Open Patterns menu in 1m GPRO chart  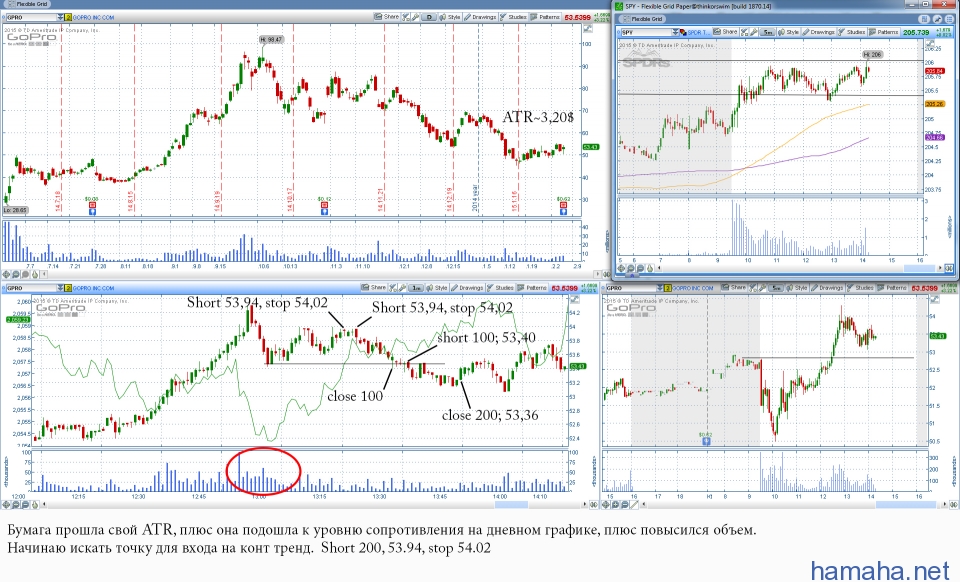coord(533,288)
